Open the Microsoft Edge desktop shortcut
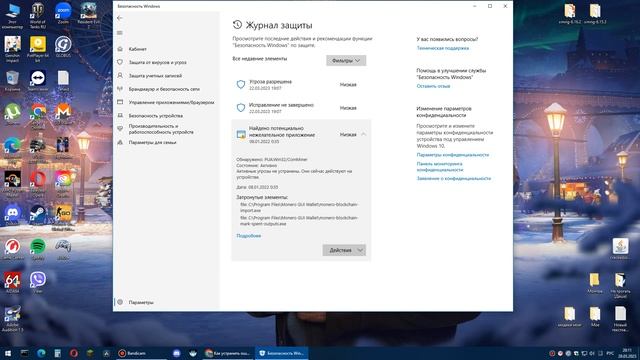 coord(13,149)
